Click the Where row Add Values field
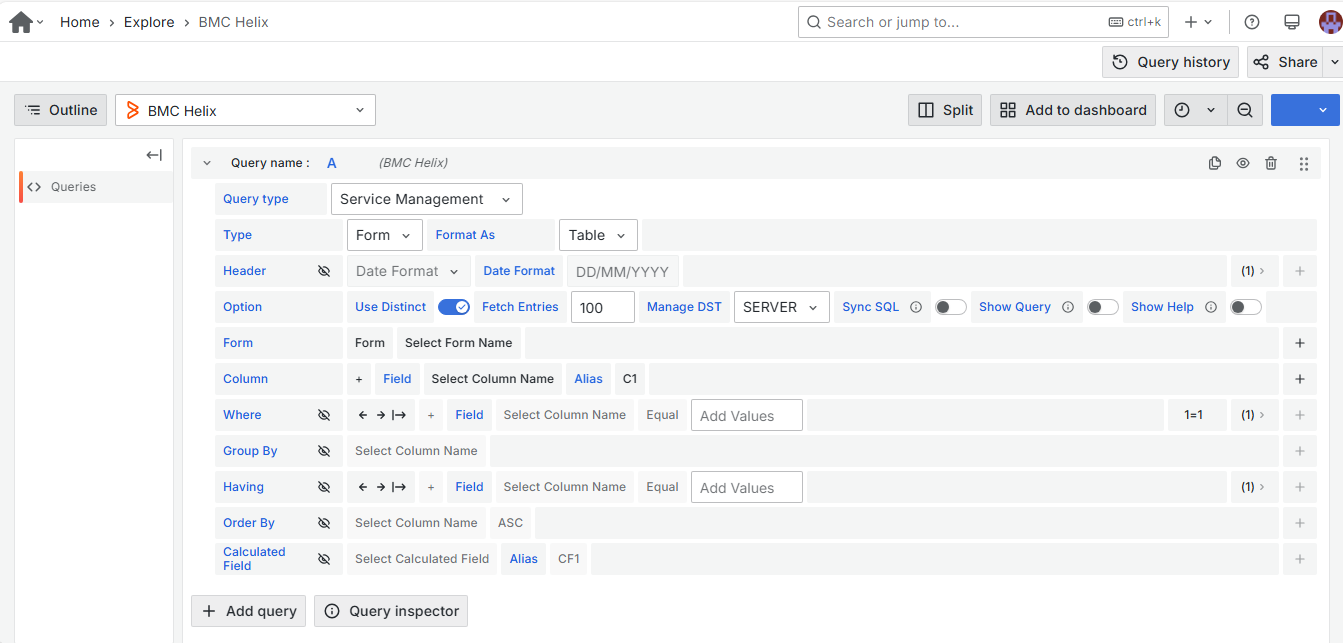 point(747,415)
